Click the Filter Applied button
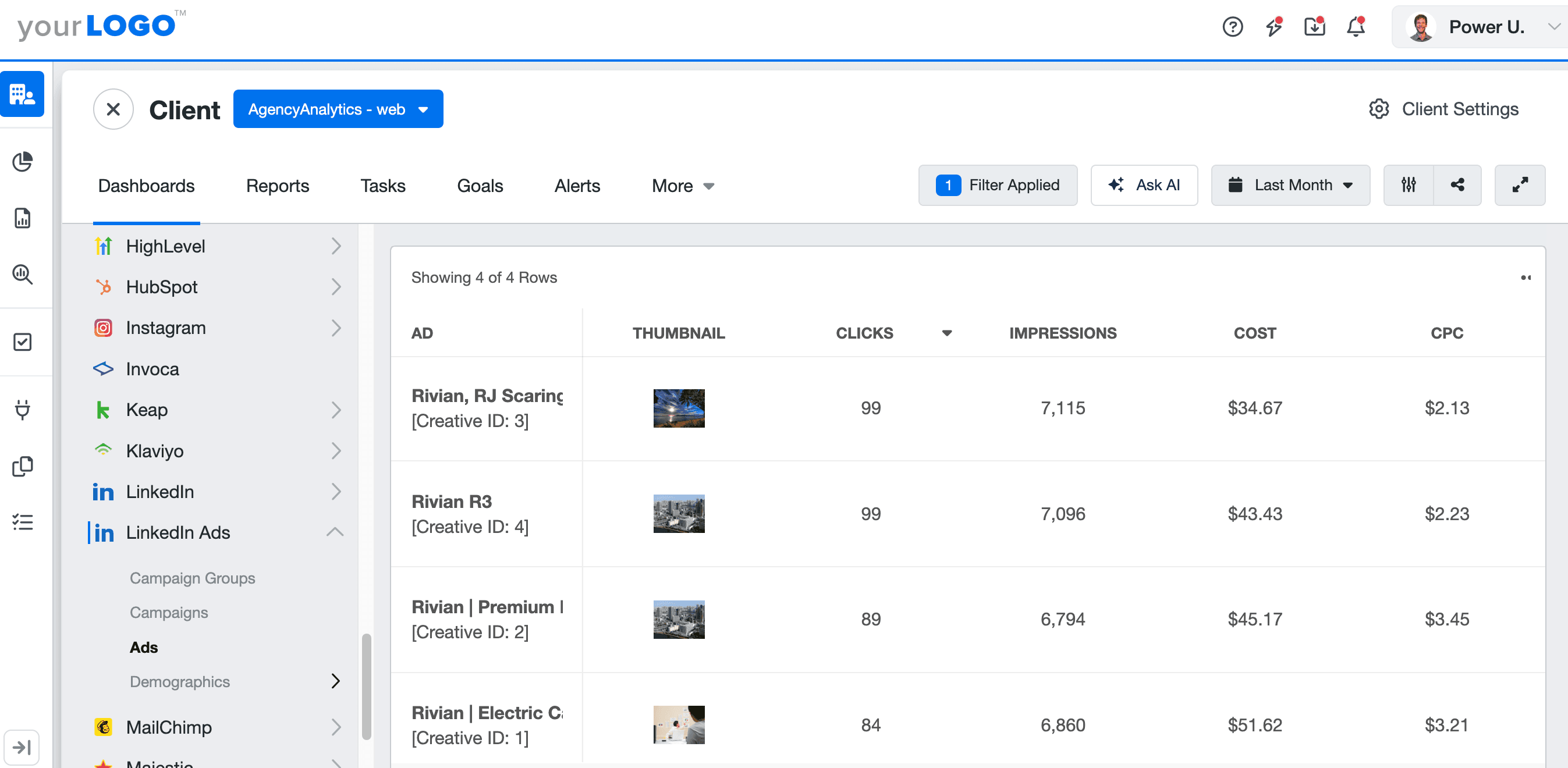Image resolution: width=1568 pixels, height=768 pixels. 998,185
